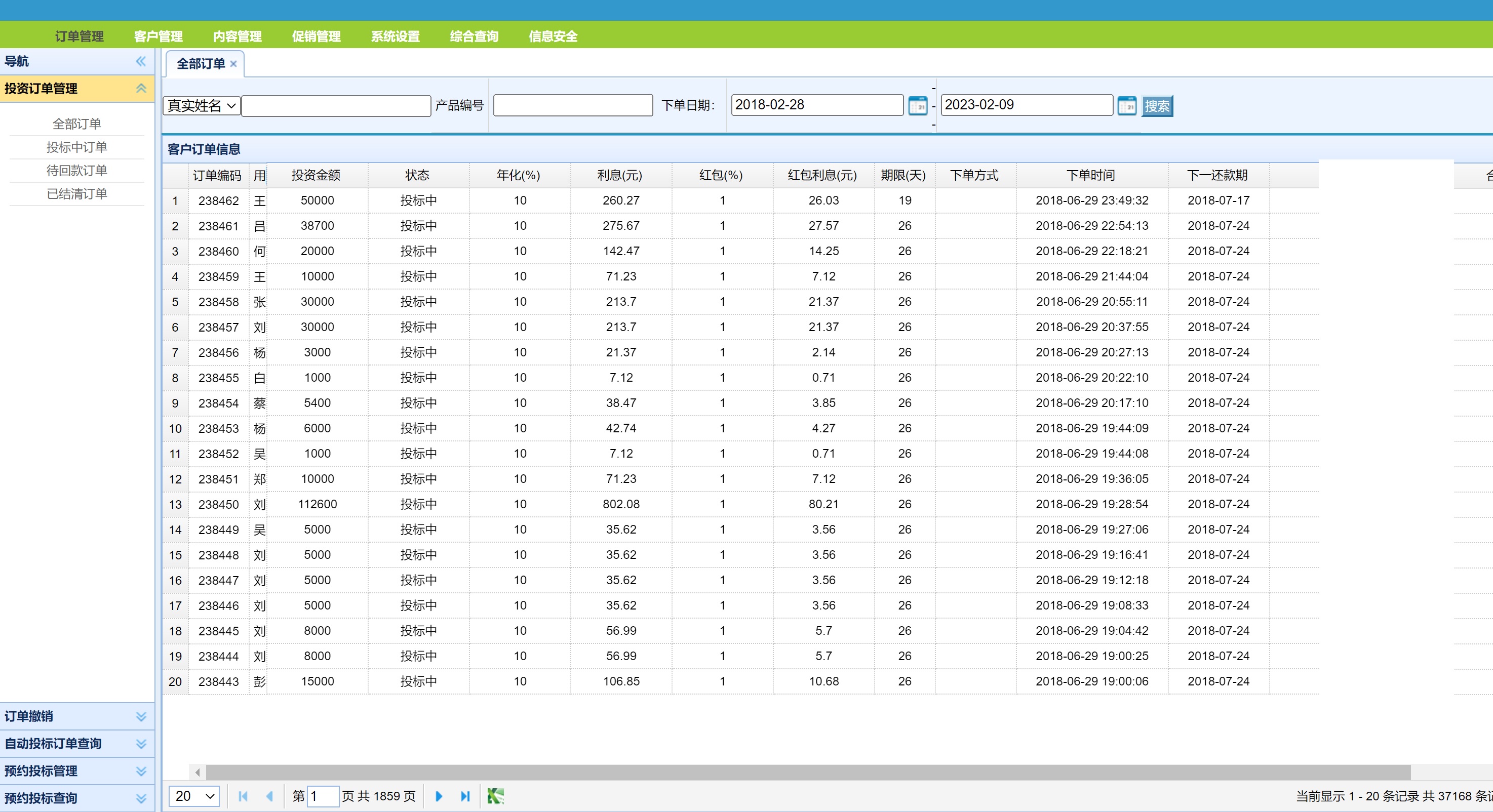
Task: Click order time 2018-06-29 23:49:32
Action: point(1092,201)
